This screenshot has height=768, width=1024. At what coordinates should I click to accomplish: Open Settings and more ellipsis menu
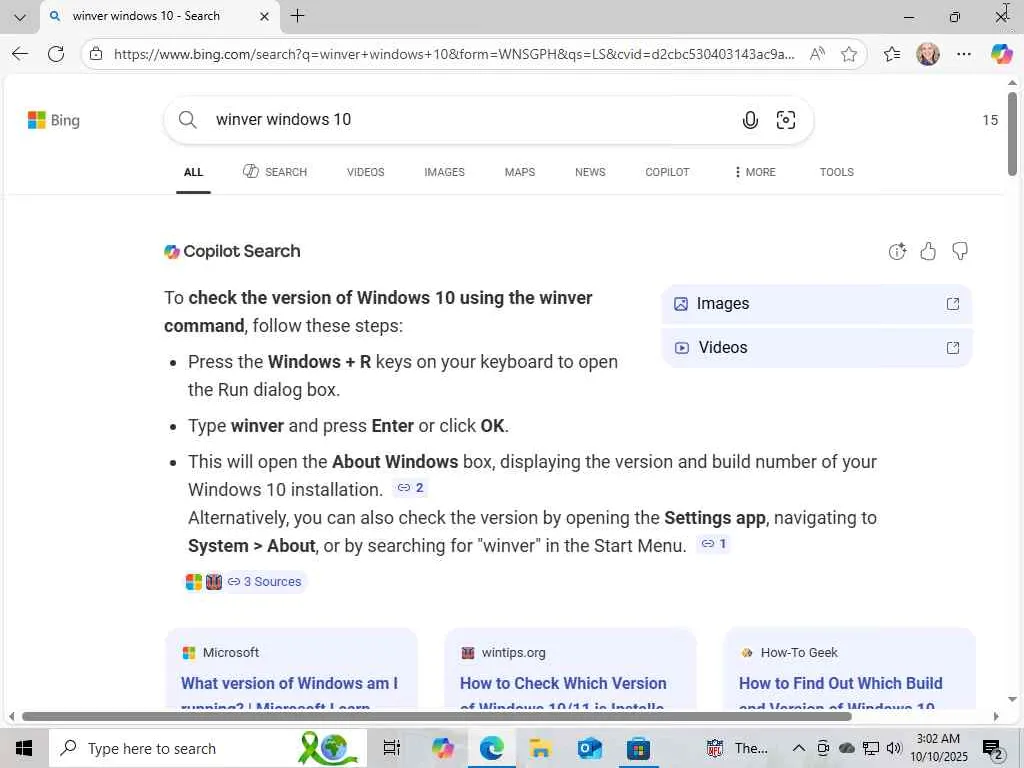click(x=964, y=54)
